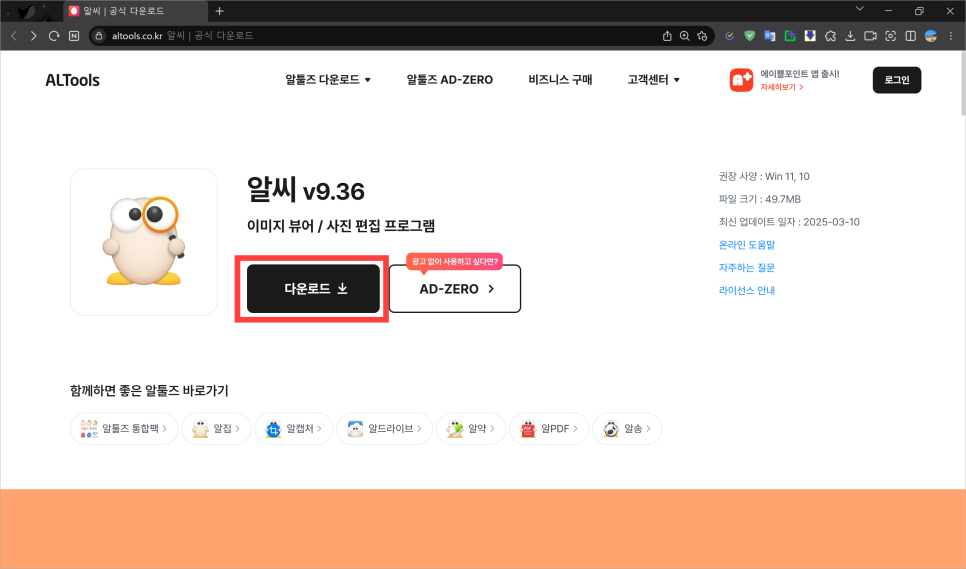Go to 알집 shortcut
Viewport: 966px width, 569px height.
216,429
